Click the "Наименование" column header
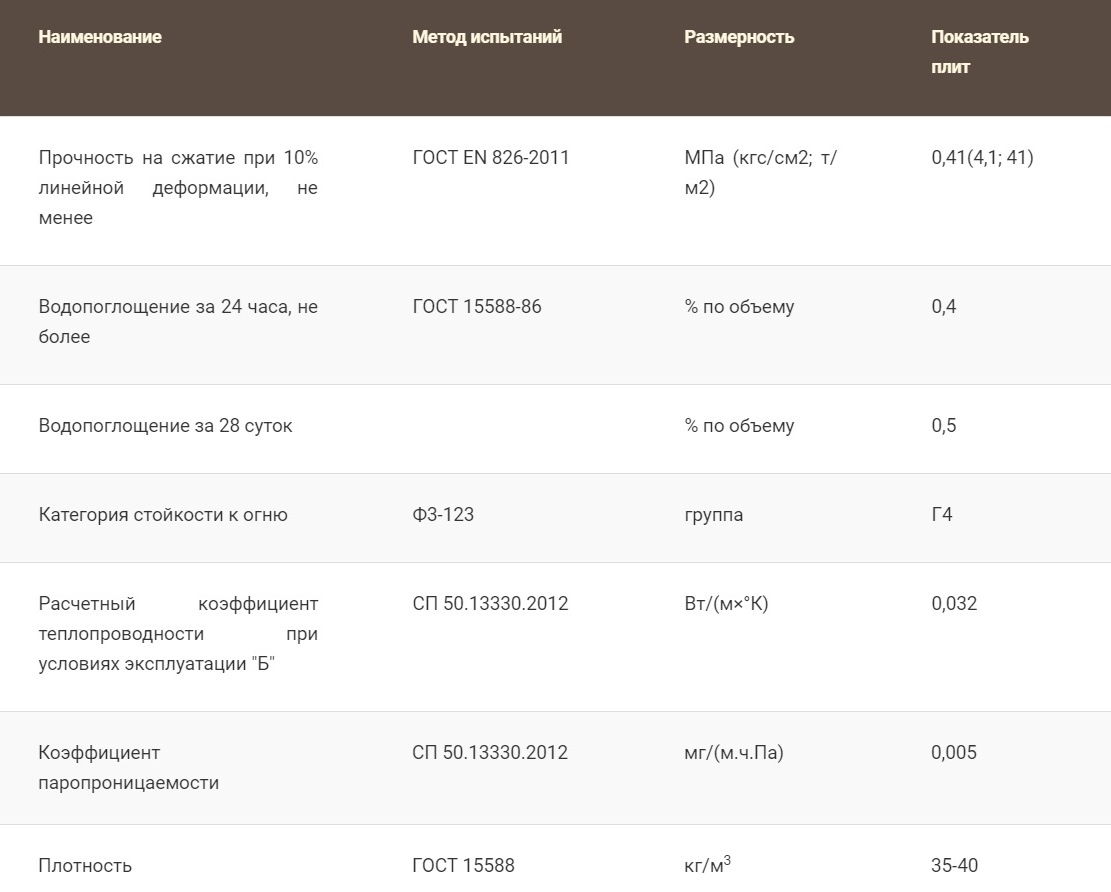Image resolution: width=1111 pixels, height=892 pixels. pos(100,37)
